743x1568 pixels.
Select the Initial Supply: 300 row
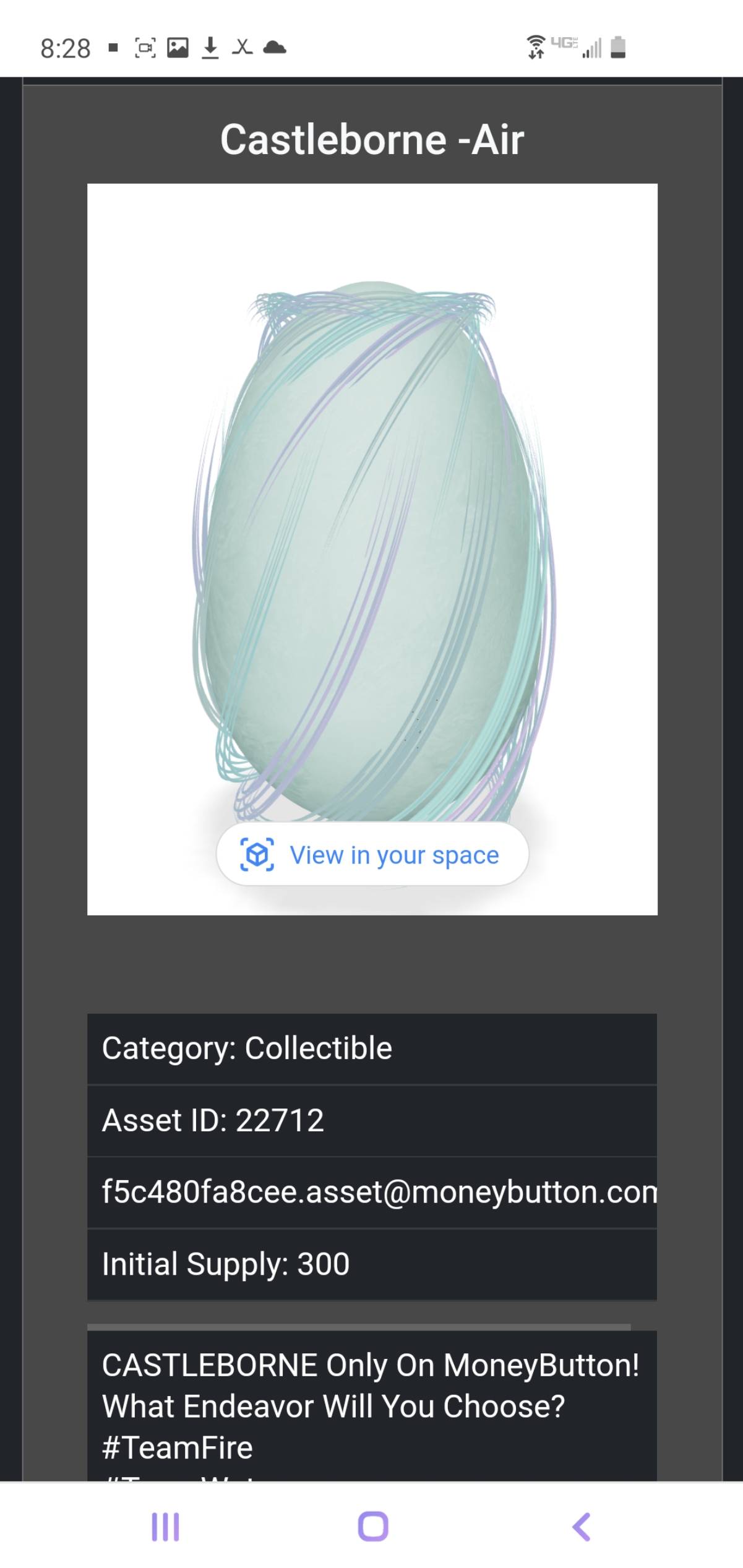click(372, 1264)
